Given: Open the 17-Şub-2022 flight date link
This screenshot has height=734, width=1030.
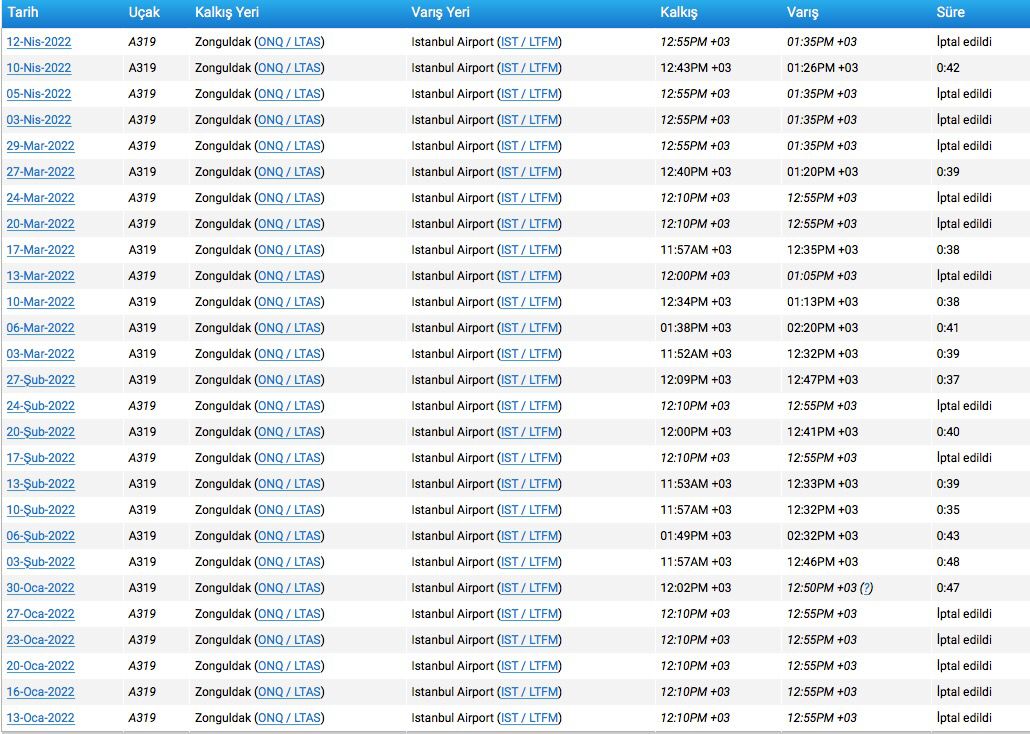Looking at the screenshot, I should click(x=41, y=458).
